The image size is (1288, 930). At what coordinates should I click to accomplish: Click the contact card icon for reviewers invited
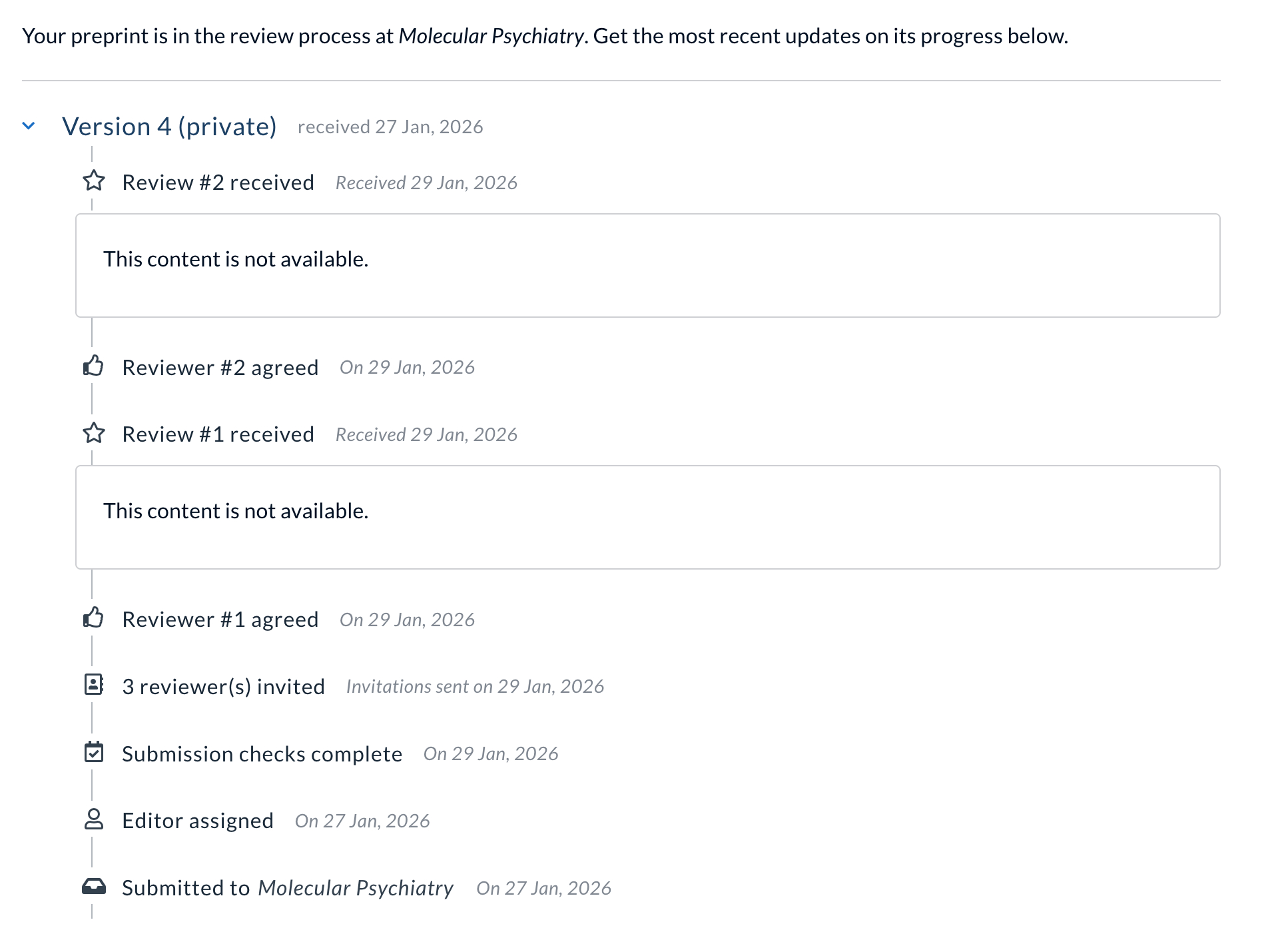click(94, 685)
